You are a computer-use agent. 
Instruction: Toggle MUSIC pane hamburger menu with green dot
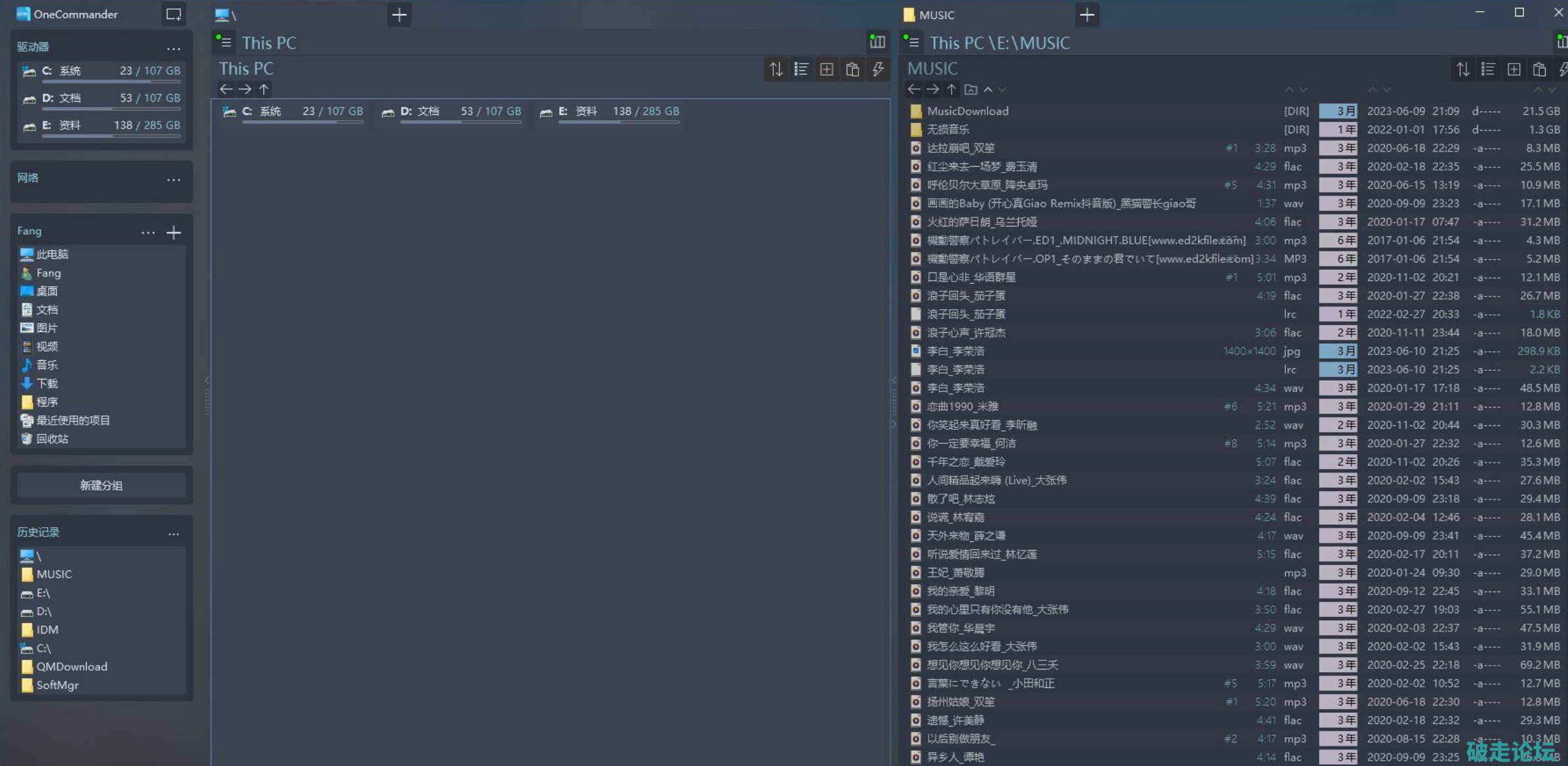(912, 43)
